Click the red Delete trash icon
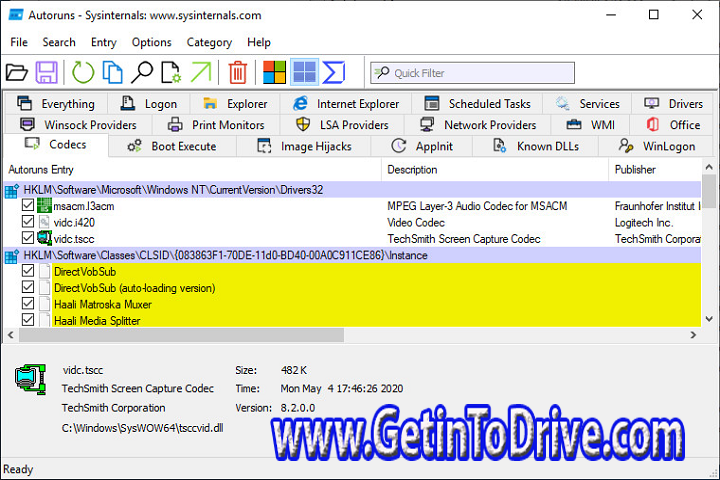This screenshot has width=720, height=480. tap(238, 73)
